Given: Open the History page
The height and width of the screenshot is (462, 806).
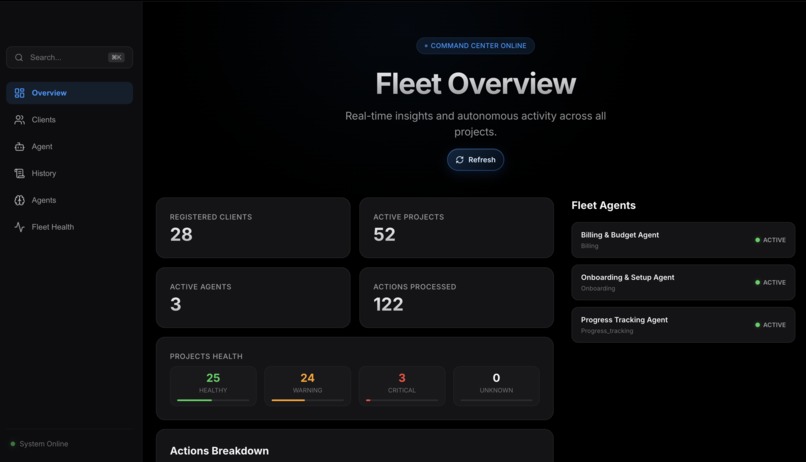Looking at the screenshot, I should (69, 173).
